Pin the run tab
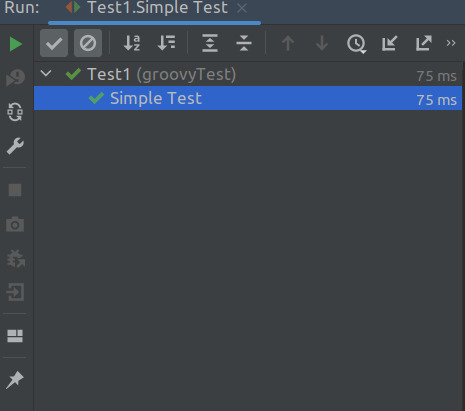Image resolution: width=465 pixels, height=411 pixels. [15, 380]
